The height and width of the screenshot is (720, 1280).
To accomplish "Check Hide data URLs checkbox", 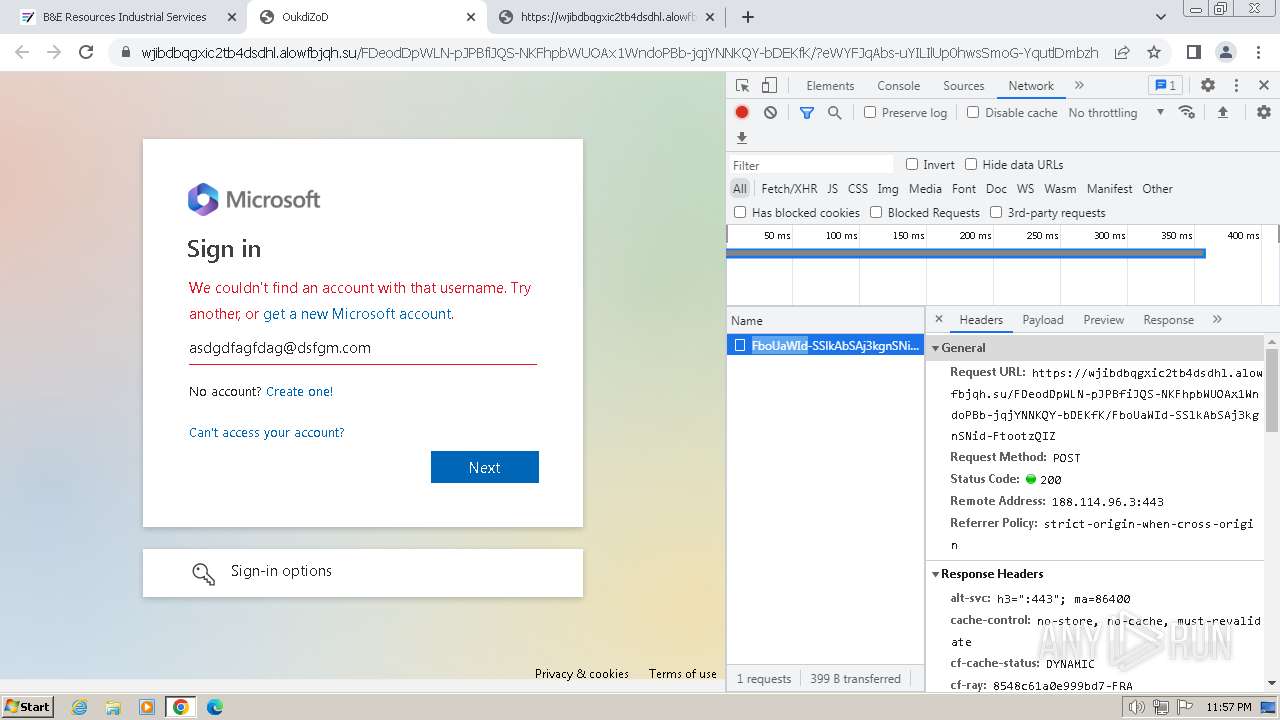I will tap(971, 164).
